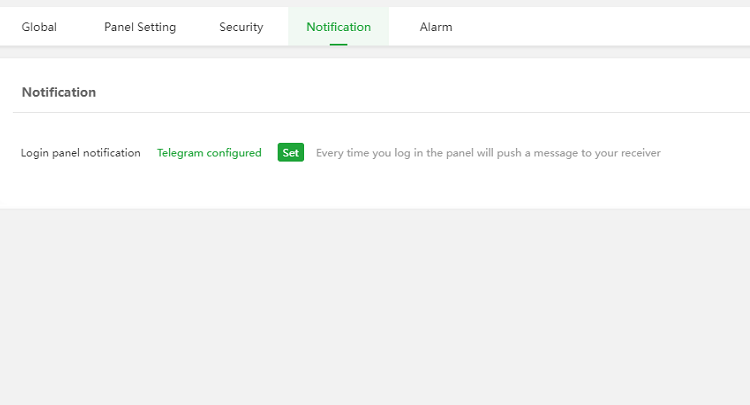Click the Telegram configured link

click(209, 153)
